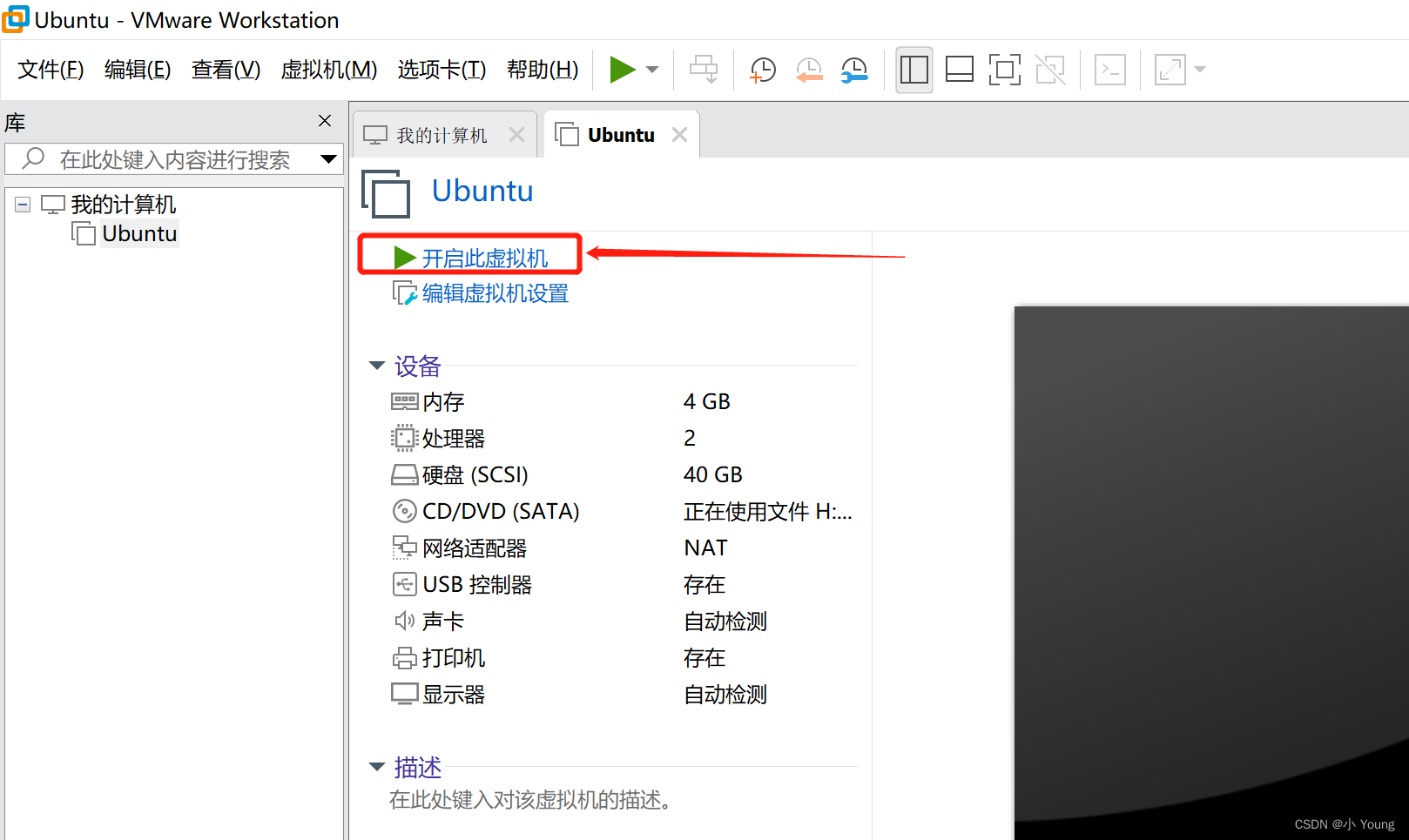Screen dimensions: 1409x840
Task: Click the stretch guest display icon
Action: pos(1170,70)
